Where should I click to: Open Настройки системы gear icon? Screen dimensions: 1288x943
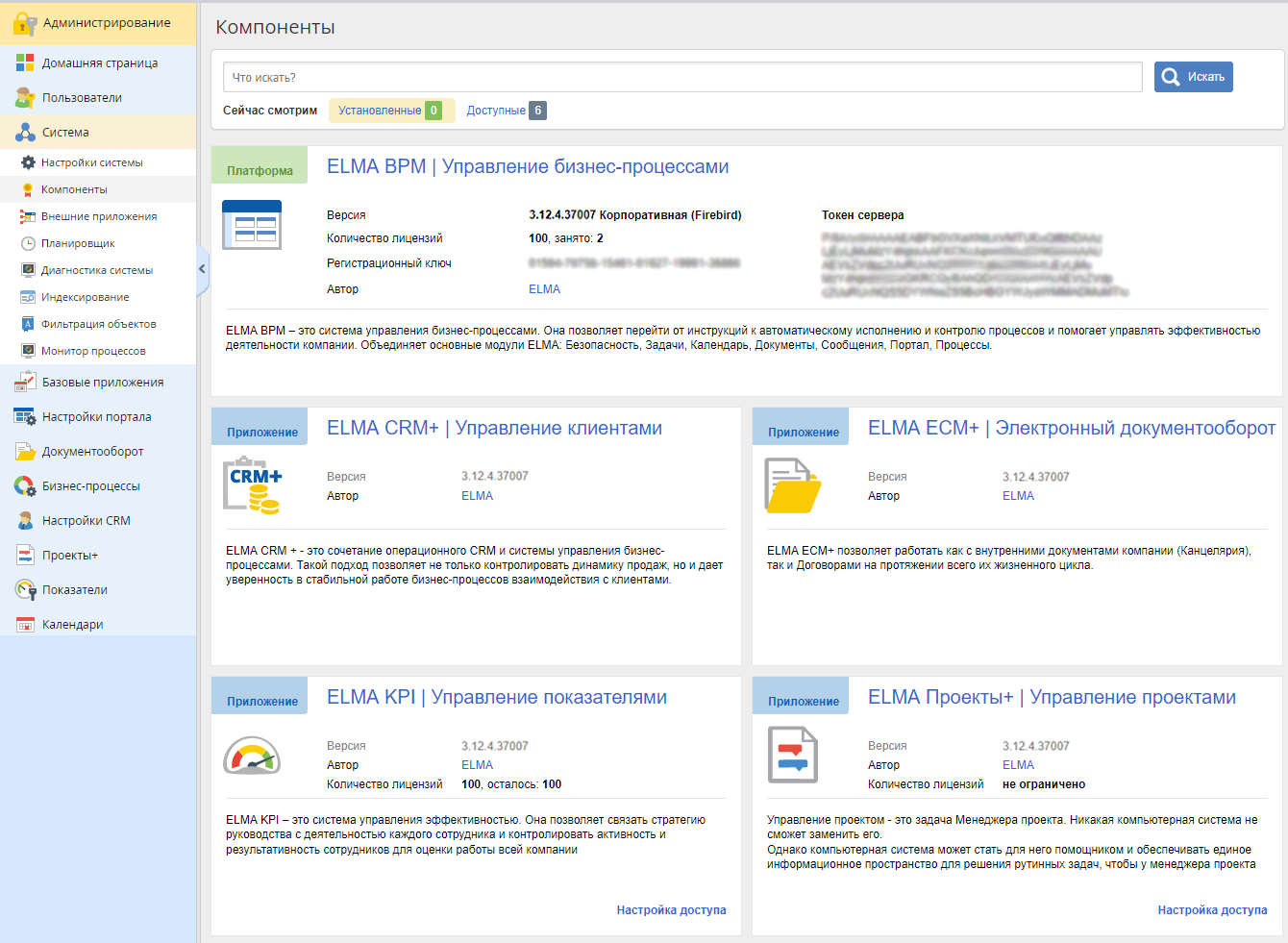[28, 162]
